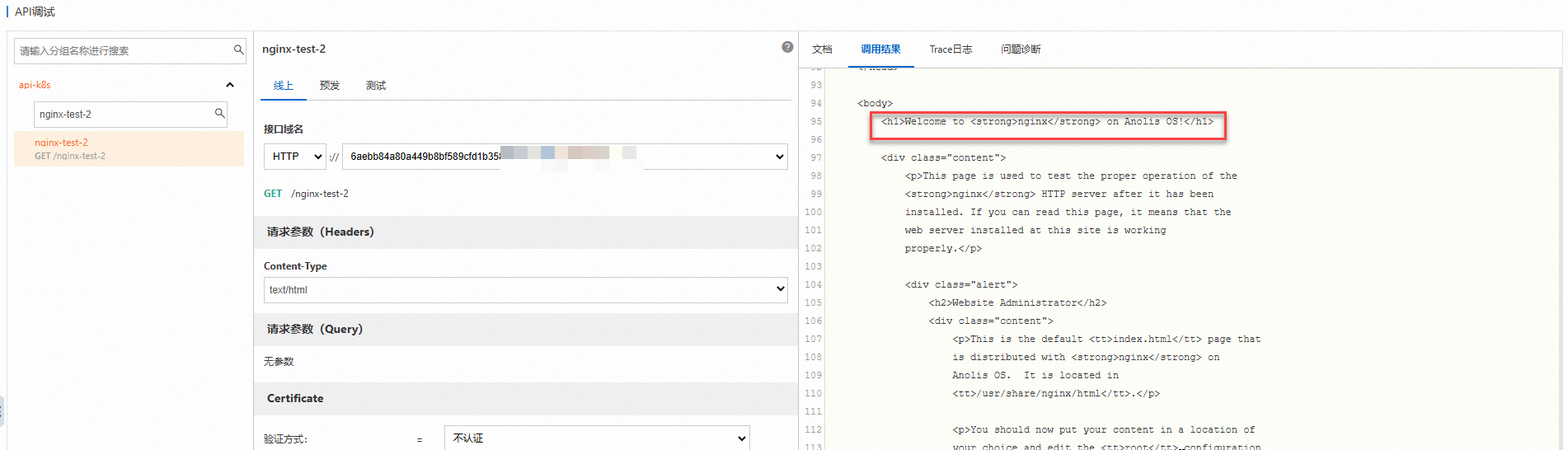The image size is (1568, 450).
Task: Switch to the 线上 environment tab
Action: point(284,86)
